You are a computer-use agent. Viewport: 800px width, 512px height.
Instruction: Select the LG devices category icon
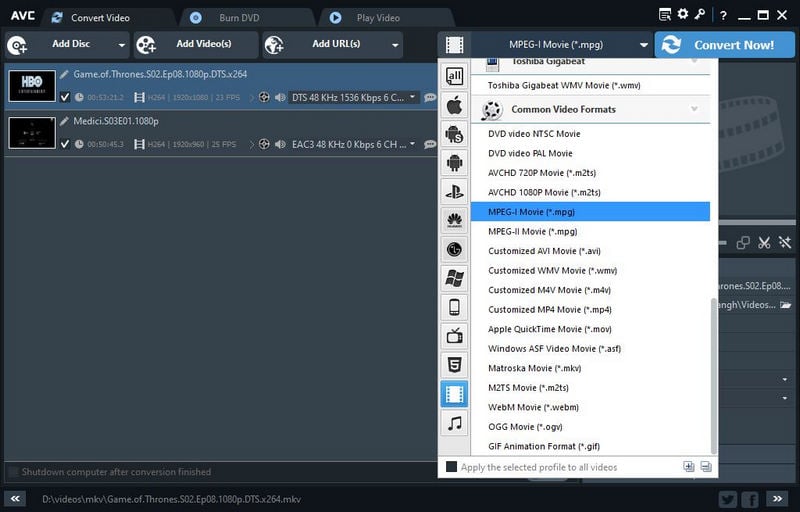[454, 249]
